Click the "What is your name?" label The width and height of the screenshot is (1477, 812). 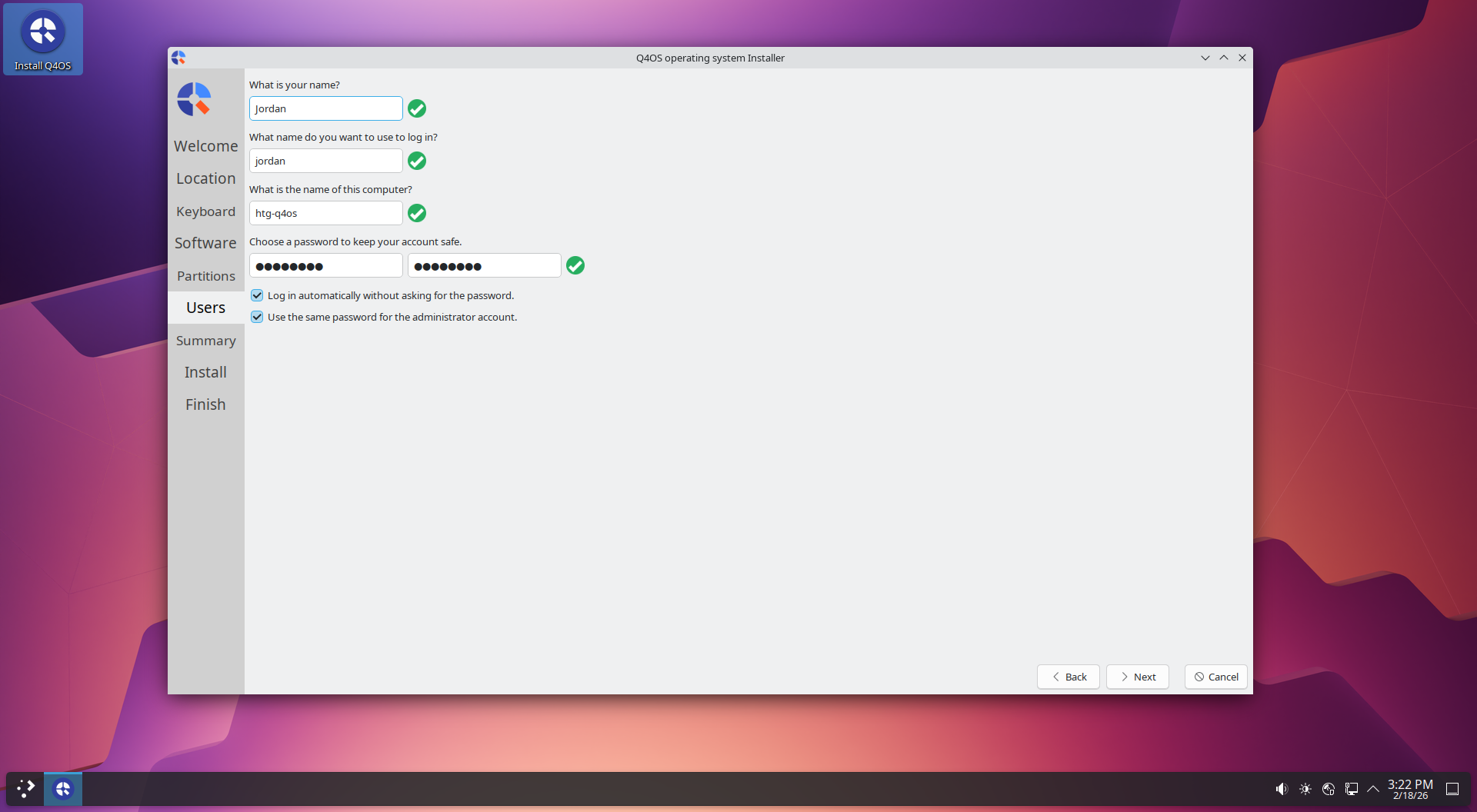[295, 85]
